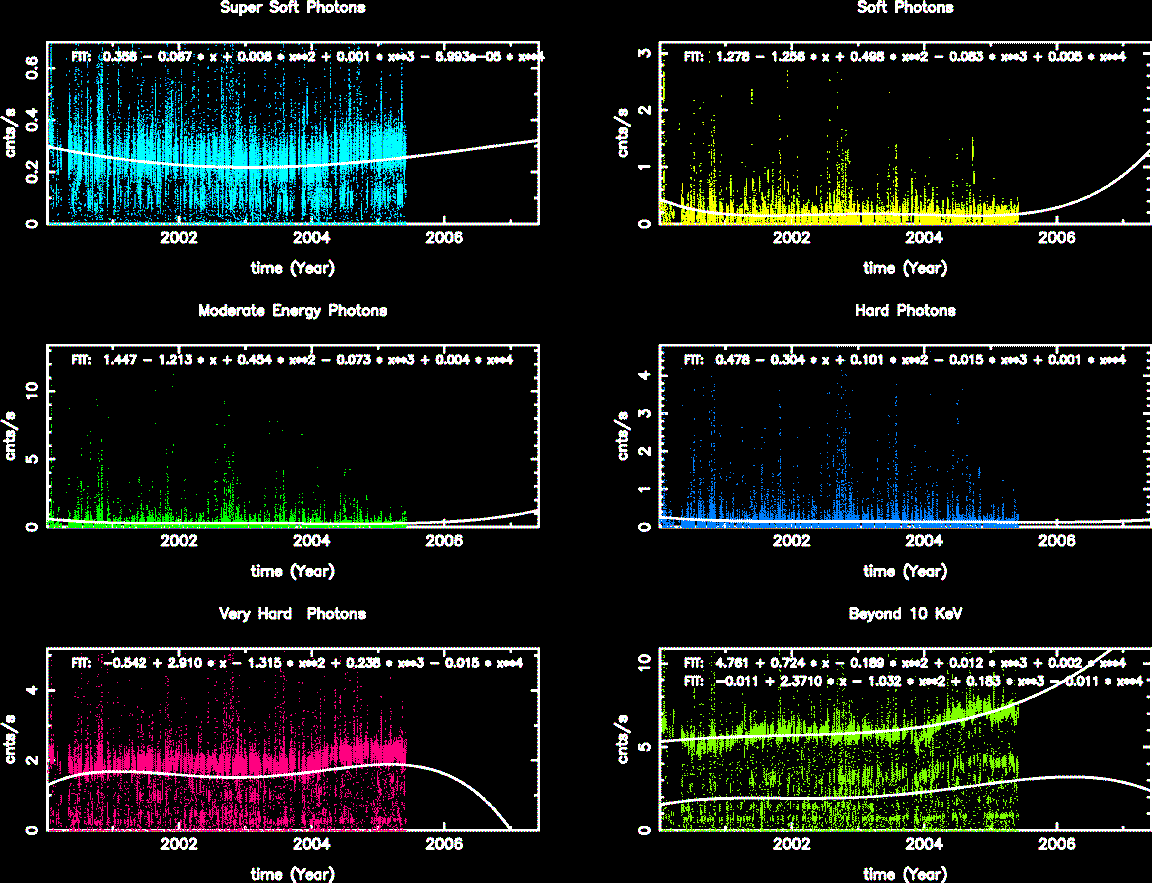Click the FIT equation in Moderate Energy plot
The image size is (1152, 883).
coord(292,359)
